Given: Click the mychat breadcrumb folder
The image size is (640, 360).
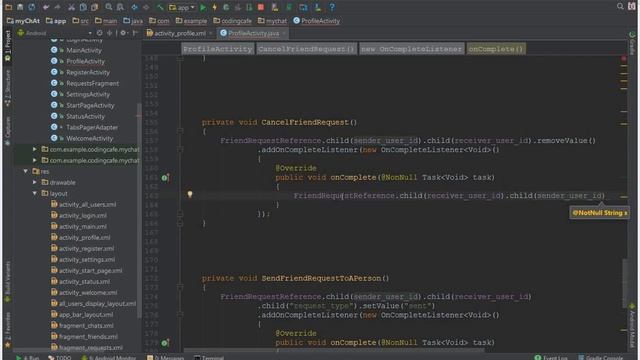Looking at the screenshot, I should [272, 20].
